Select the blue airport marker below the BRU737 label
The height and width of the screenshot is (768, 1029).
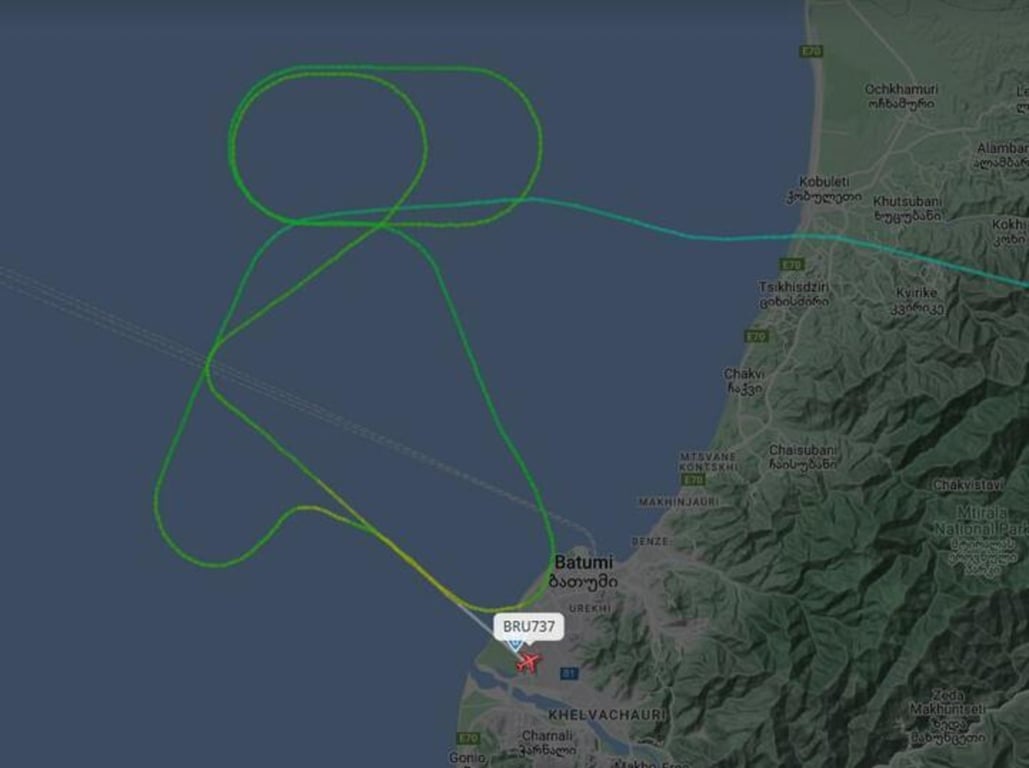click(x=516, y=645)
